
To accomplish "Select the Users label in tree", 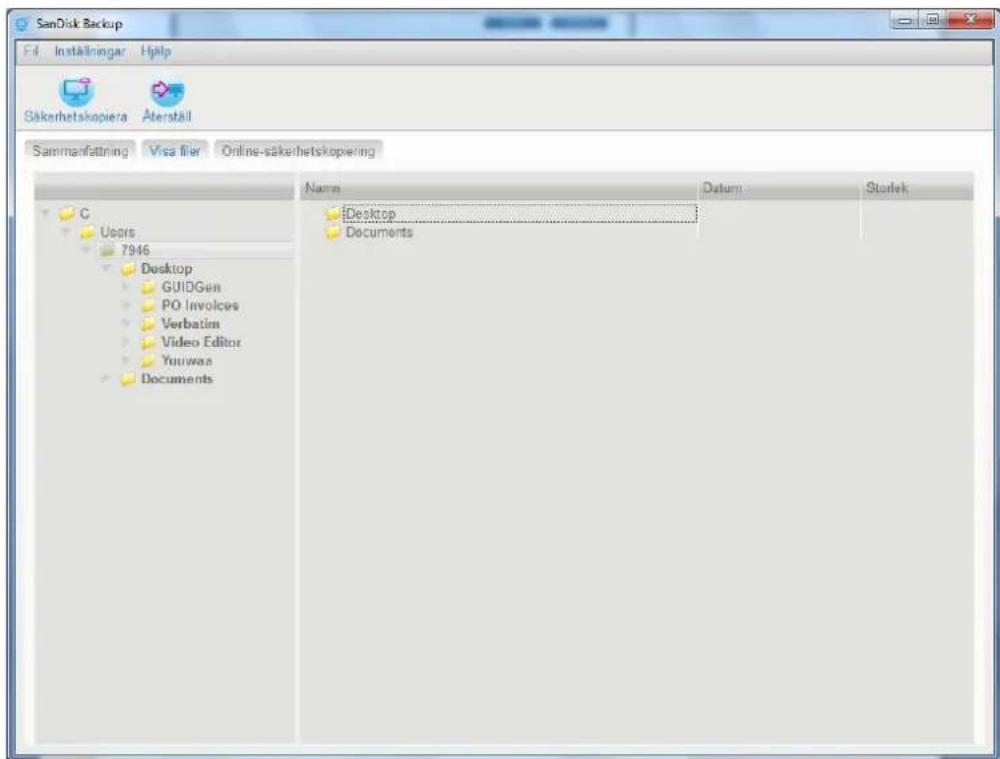I will 117,232.
